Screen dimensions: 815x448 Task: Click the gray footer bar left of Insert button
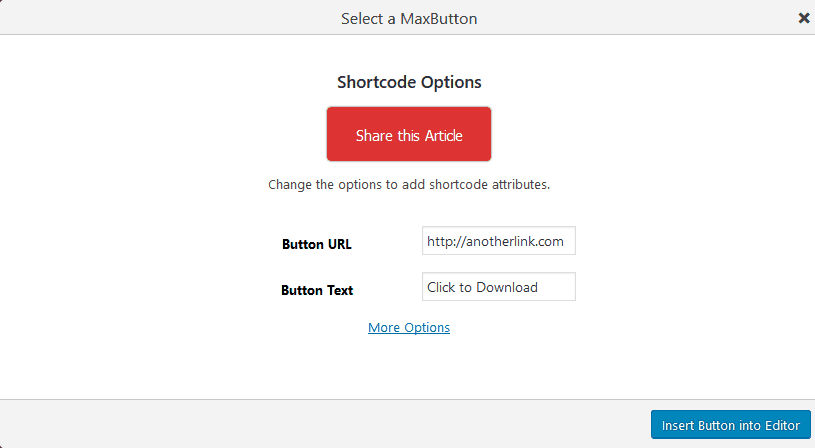click(320, 424)
